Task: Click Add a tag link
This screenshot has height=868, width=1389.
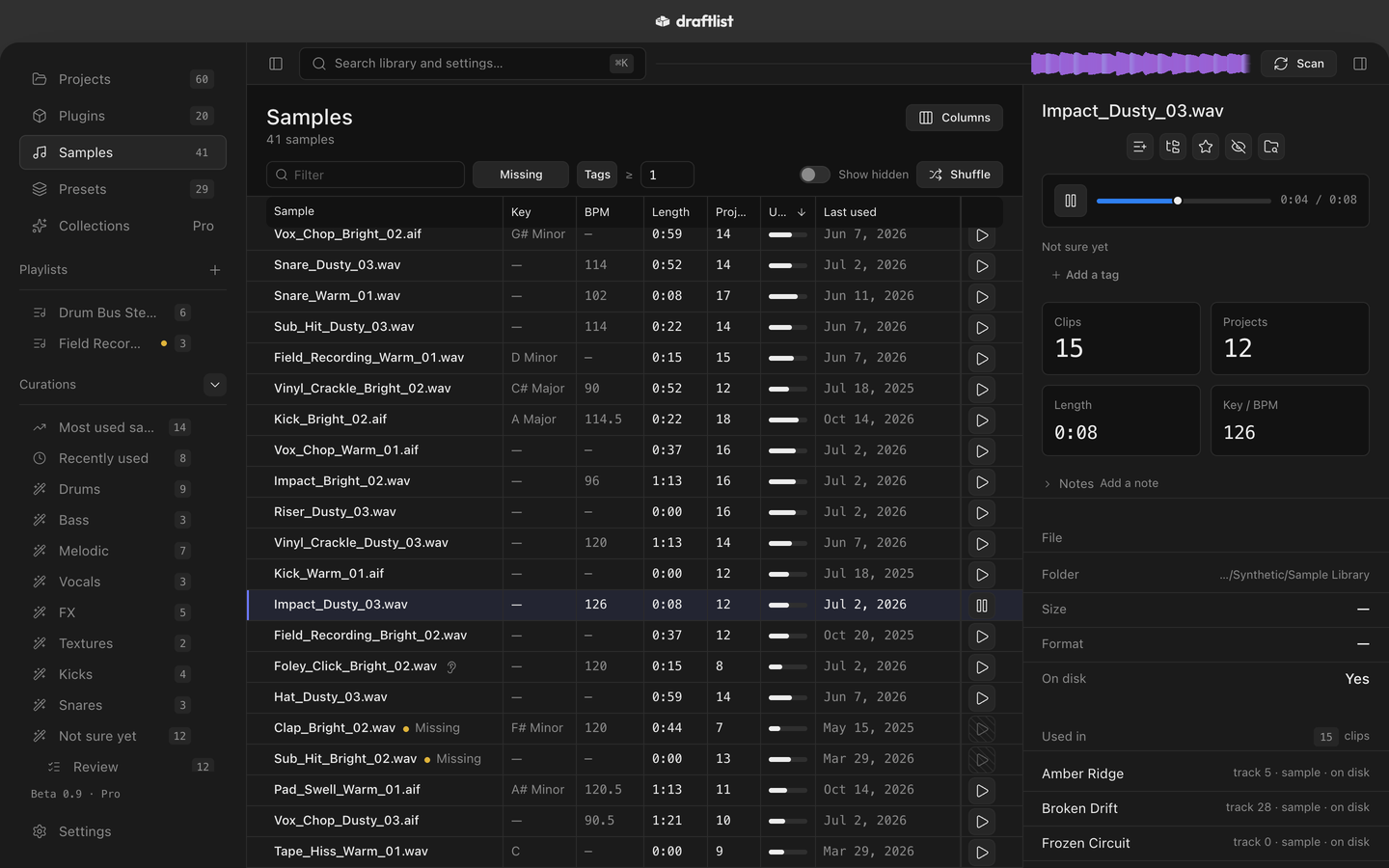Action: tap(1085, 275)
